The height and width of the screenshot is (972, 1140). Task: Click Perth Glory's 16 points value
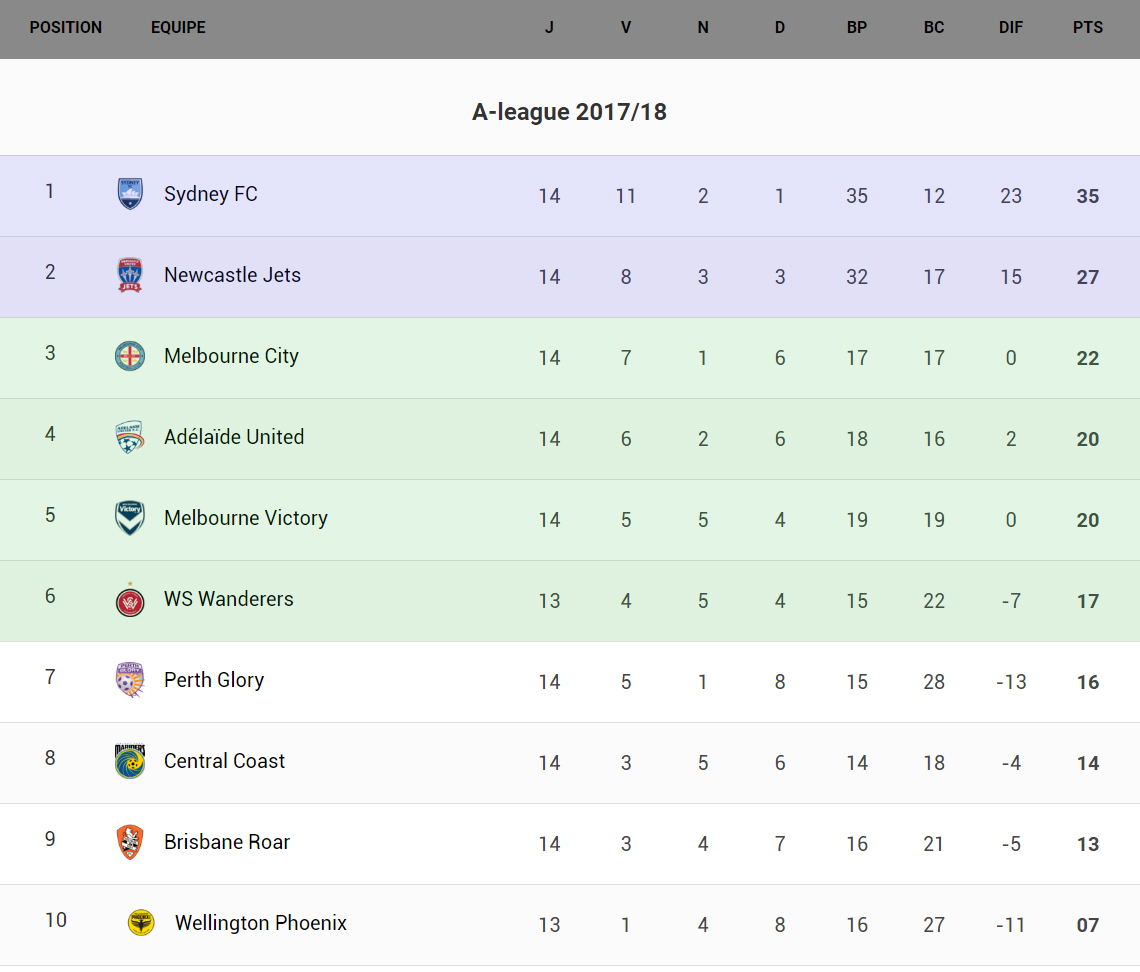[1088, 682]
